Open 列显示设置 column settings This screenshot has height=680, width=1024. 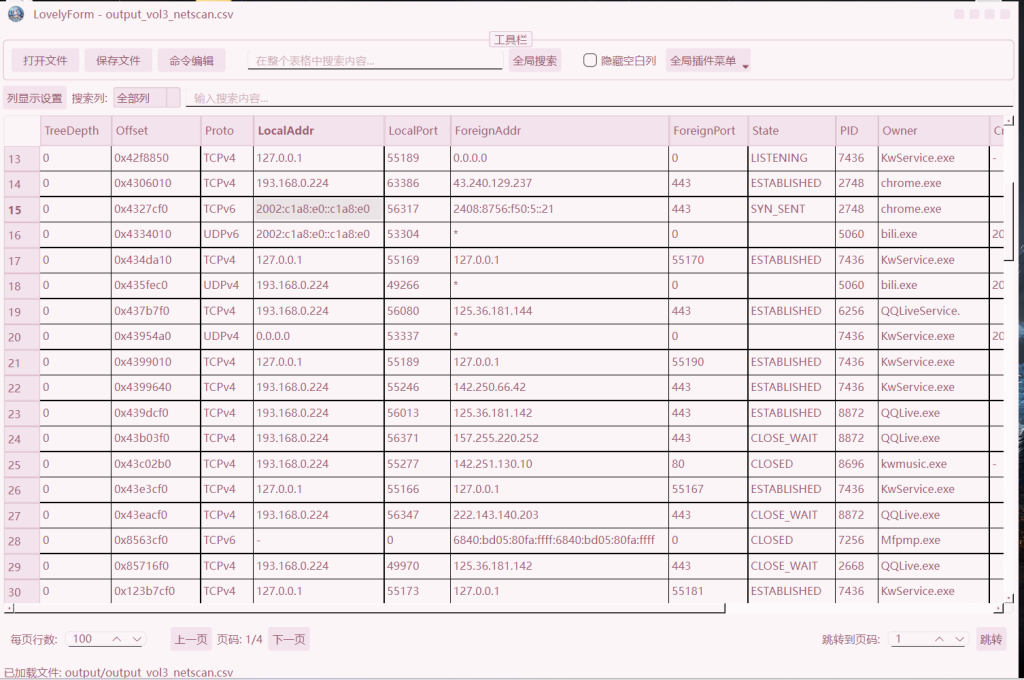34,98
